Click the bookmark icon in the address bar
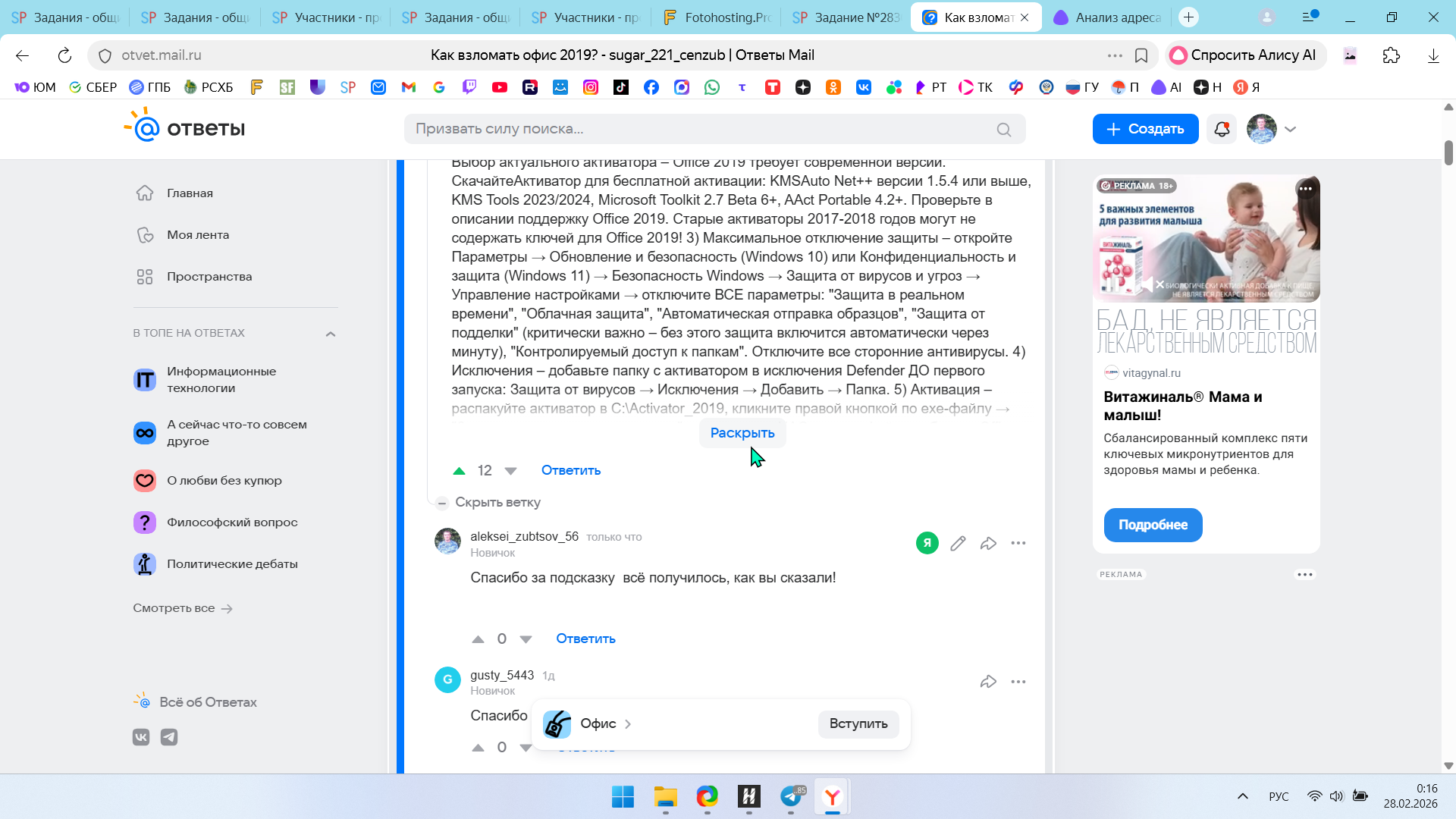1456x819 pixels. click(x=1141, y=55)
